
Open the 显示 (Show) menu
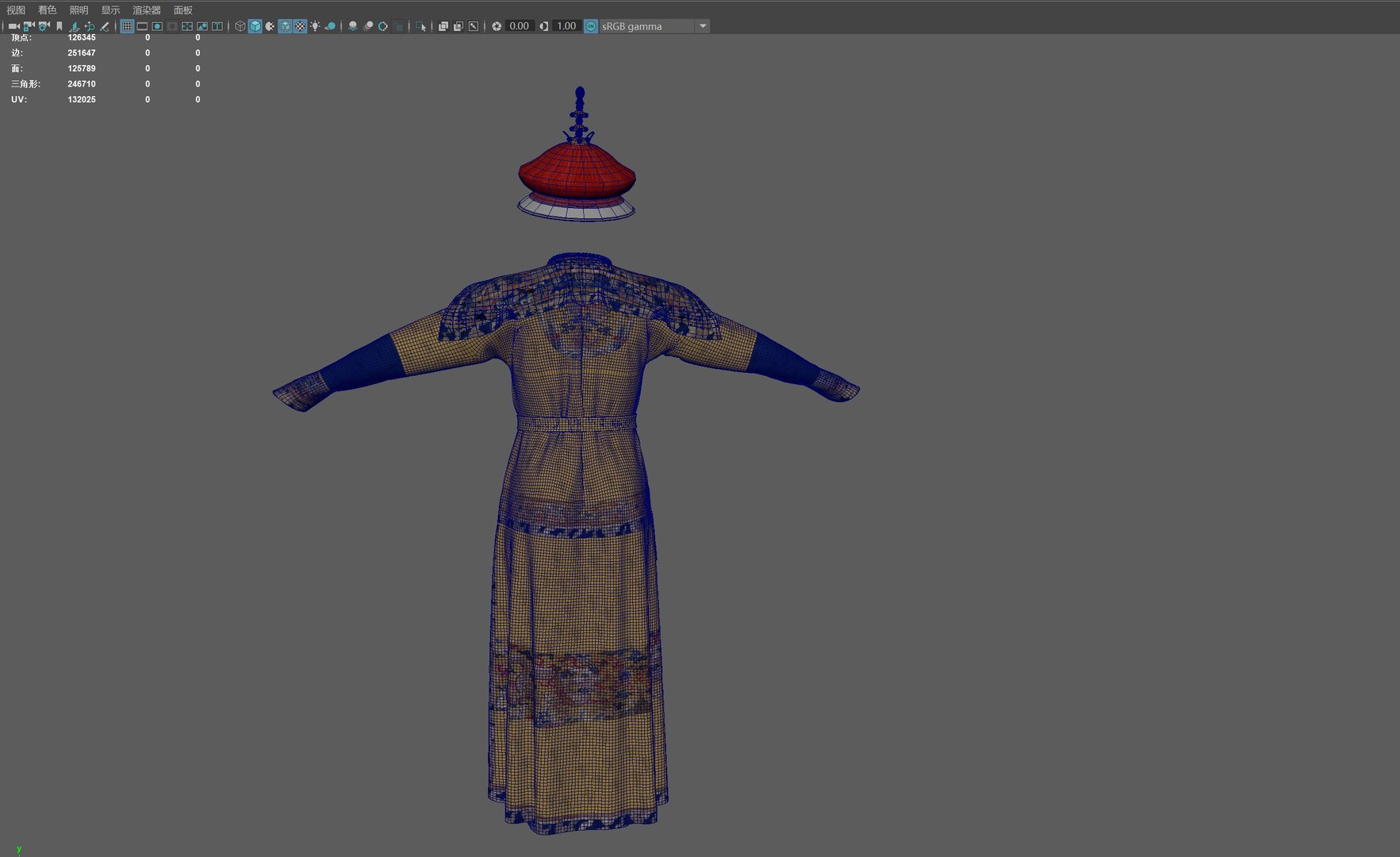pos(110,10)
